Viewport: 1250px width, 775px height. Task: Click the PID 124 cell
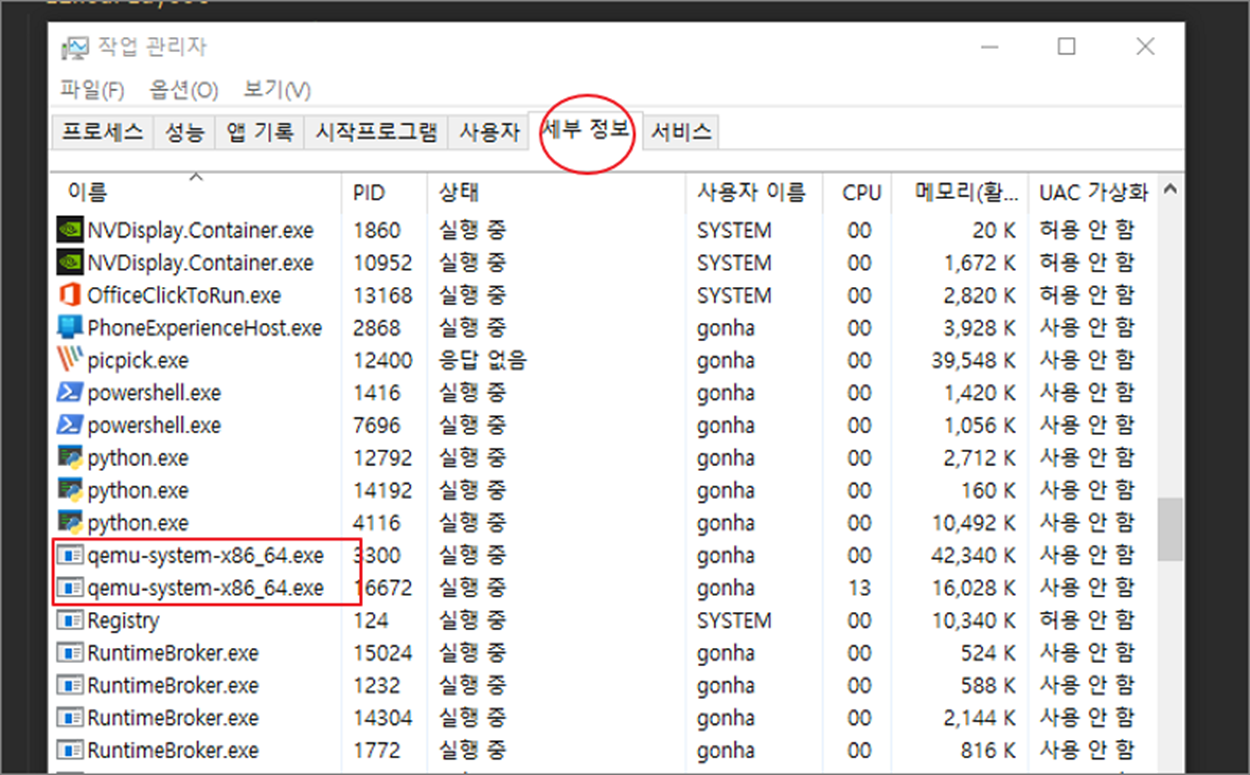pos(371,620)
